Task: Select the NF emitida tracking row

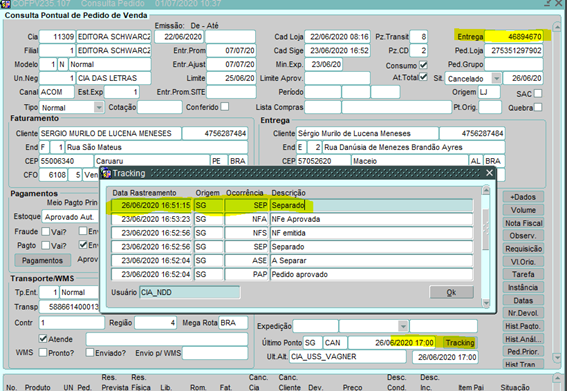Action: (x=292, y=233)
